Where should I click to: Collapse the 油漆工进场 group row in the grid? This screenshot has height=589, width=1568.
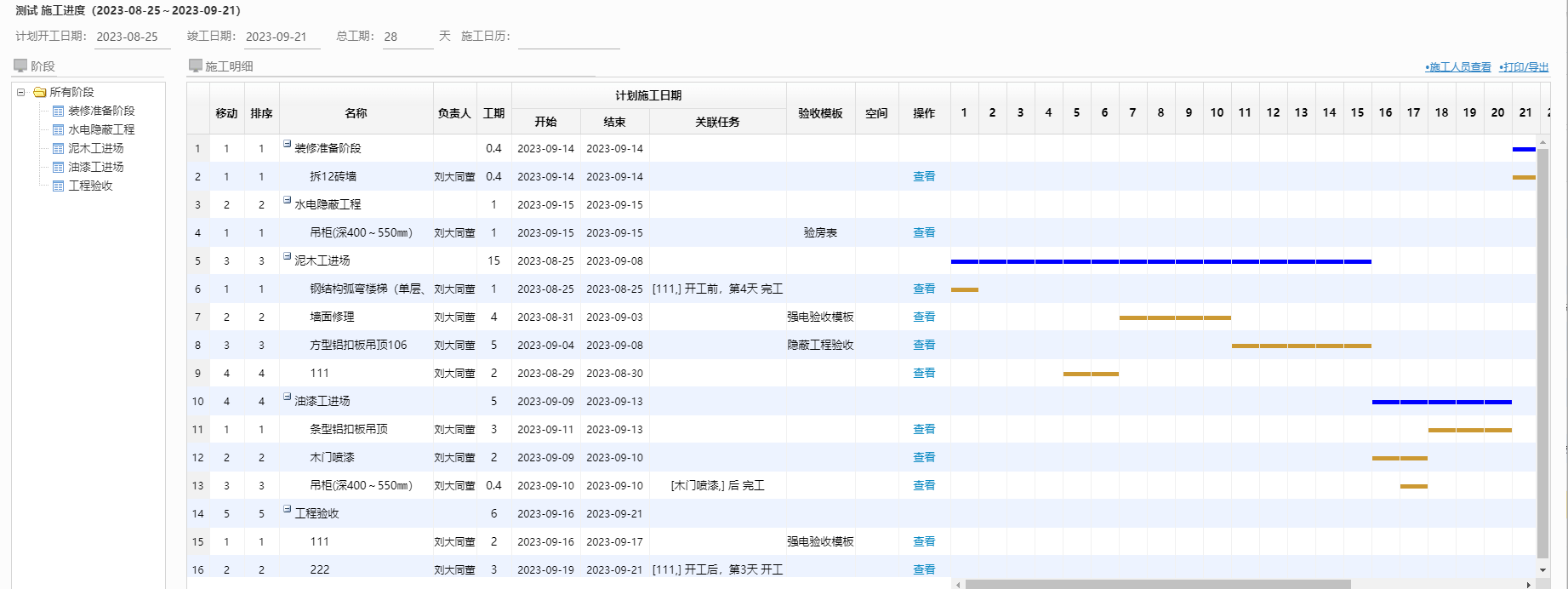pyautogui.click(x=287, y=397)
